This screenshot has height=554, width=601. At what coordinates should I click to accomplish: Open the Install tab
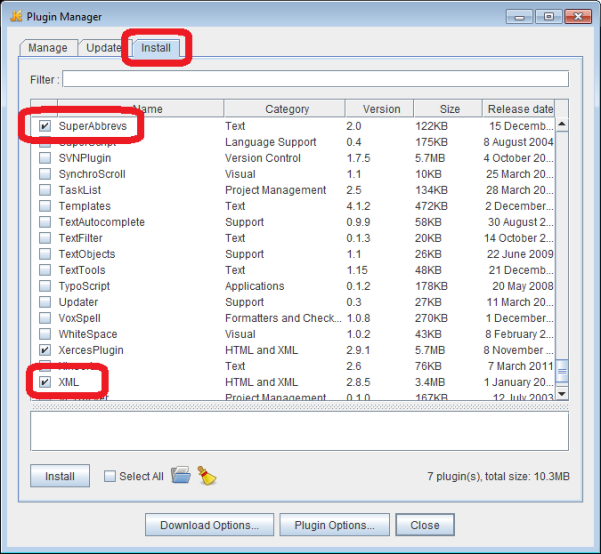[156, 48]
